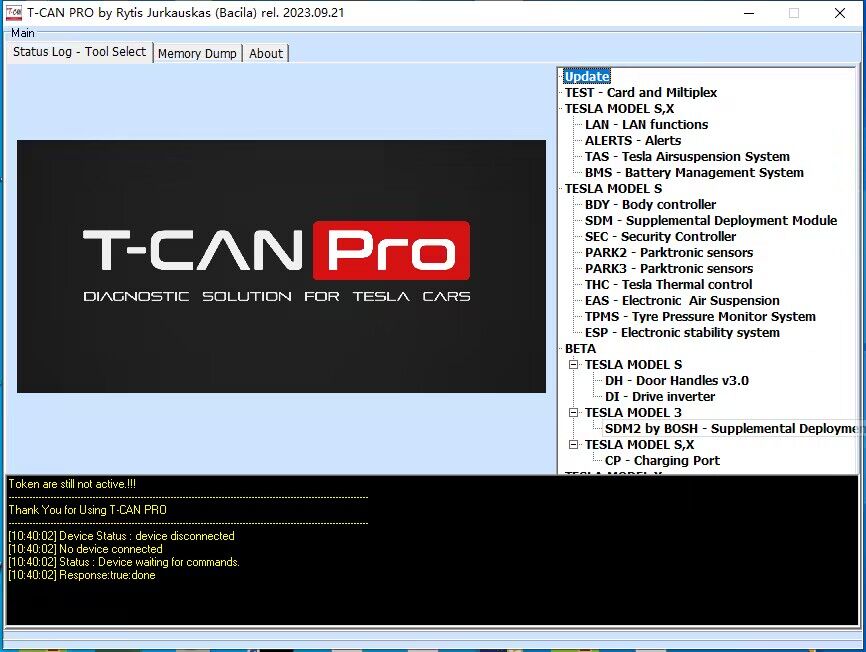Collapse the TESLA MODEL 3 node
This screenshot has height=652, width=866.
click(x=574, y=412)
